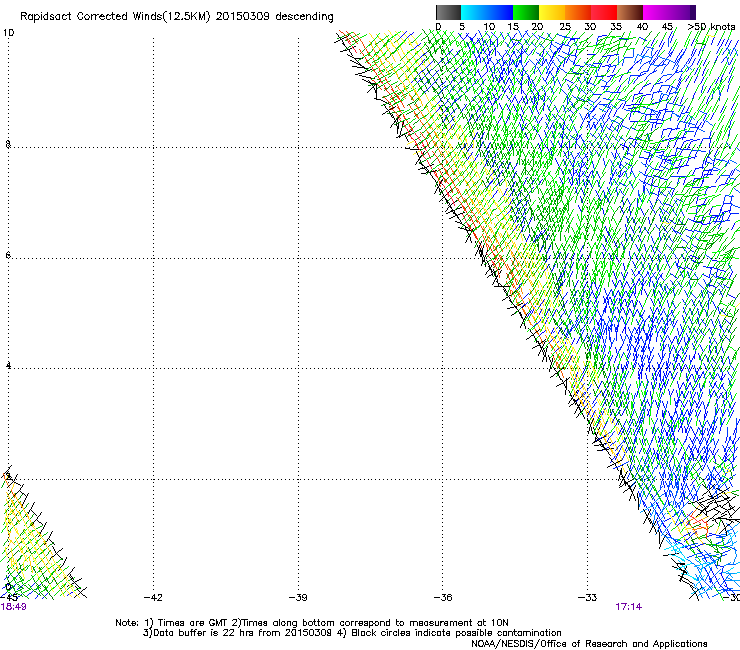The width and height of the screenshot is (740, 650).
Task: Click the cyan-blue 5-15 knots legend segment
Action: [487, 12]
